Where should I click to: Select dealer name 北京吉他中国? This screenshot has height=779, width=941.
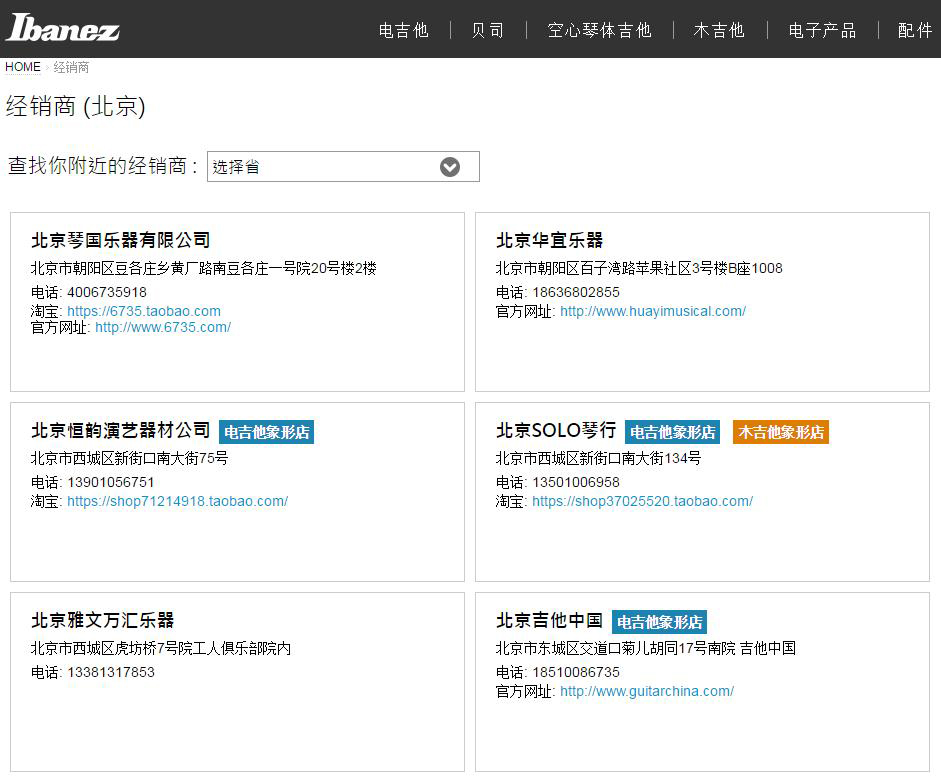pyautogui.click(x=549, y=620)
